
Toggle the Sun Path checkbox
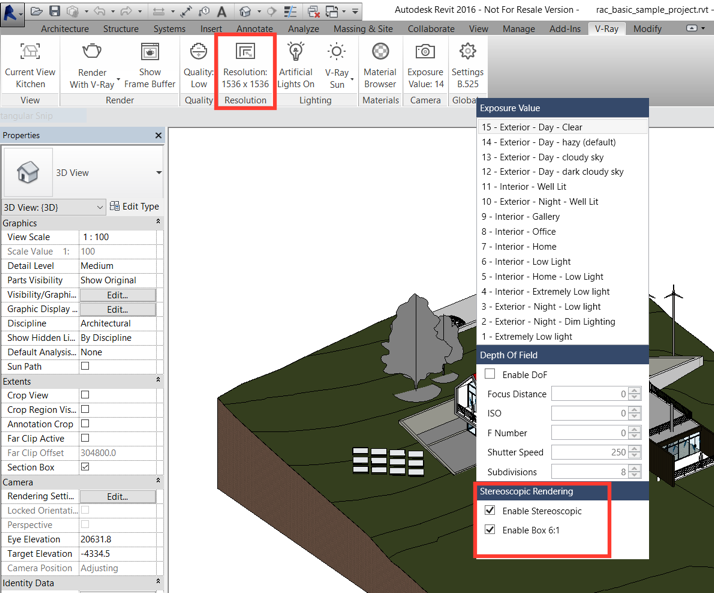pos(85,366)
